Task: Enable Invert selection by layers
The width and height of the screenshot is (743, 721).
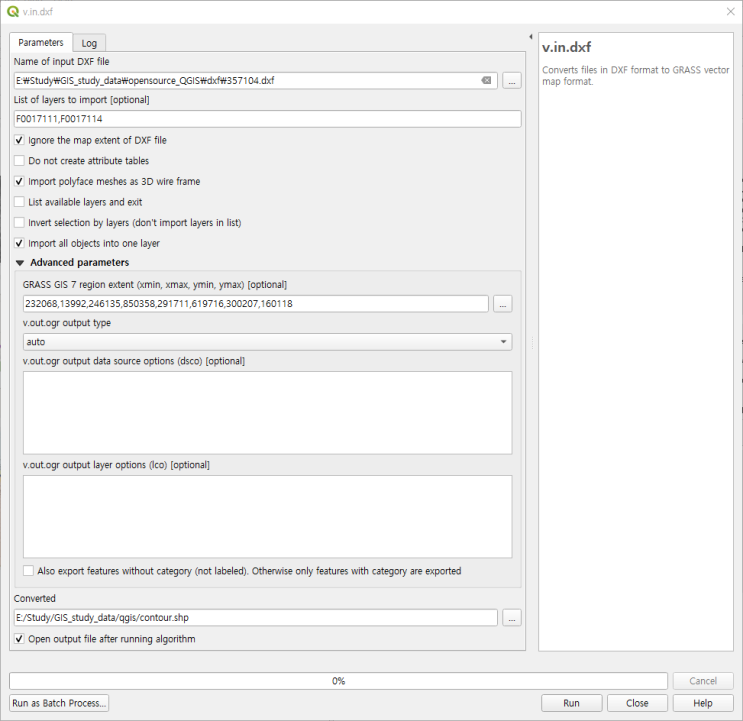Action: pos(19,223)
